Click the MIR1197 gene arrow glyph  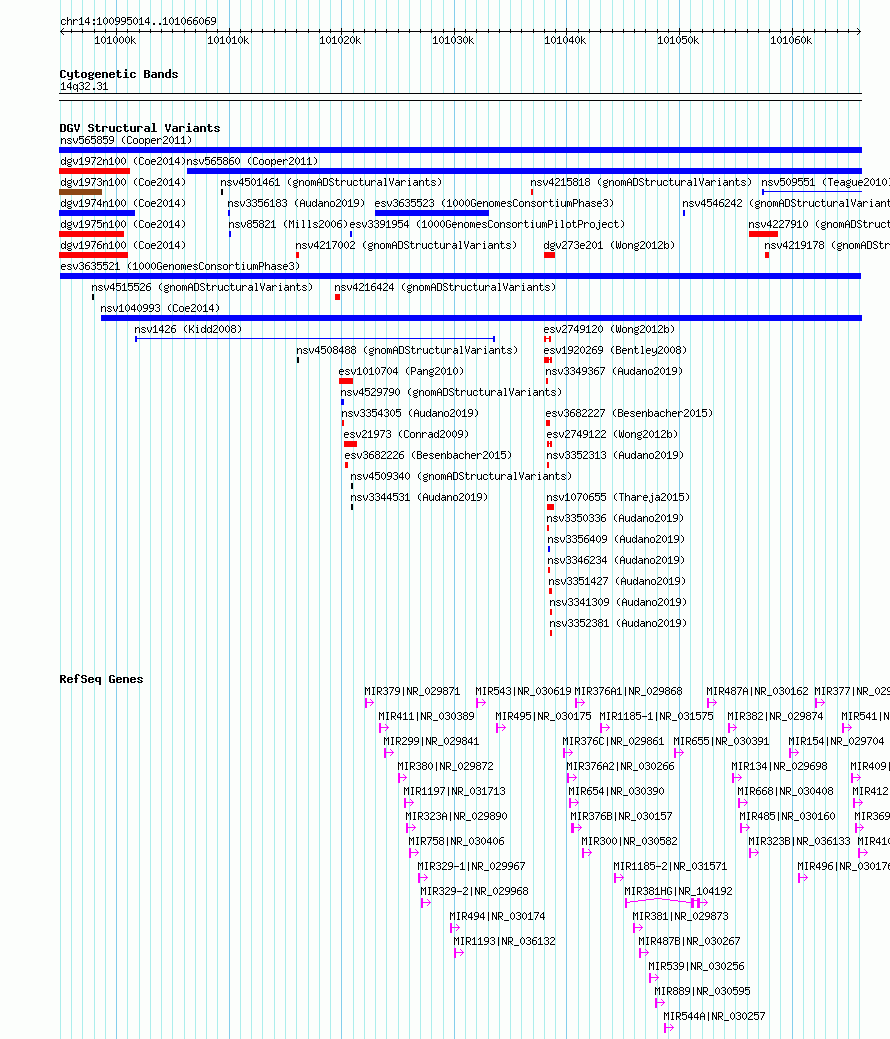(x=408, y=803)
